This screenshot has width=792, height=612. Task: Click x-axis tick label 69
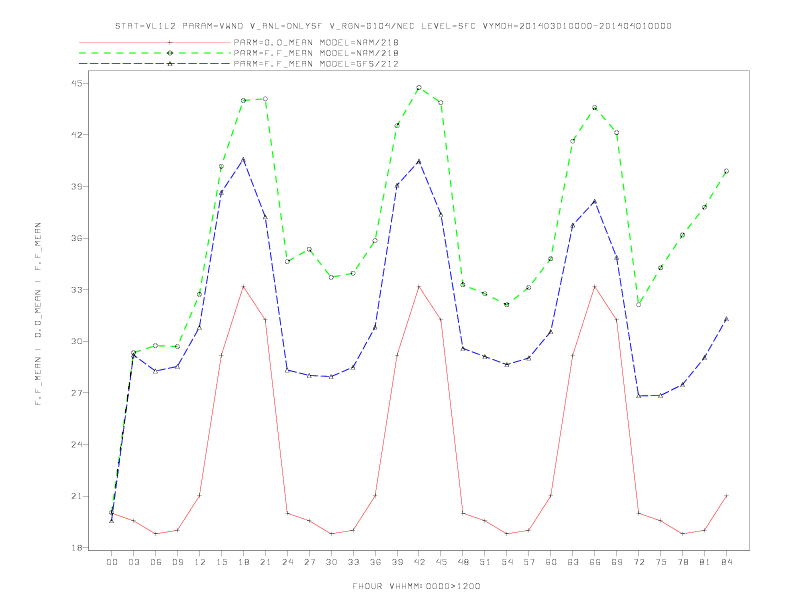coord(617,562)
